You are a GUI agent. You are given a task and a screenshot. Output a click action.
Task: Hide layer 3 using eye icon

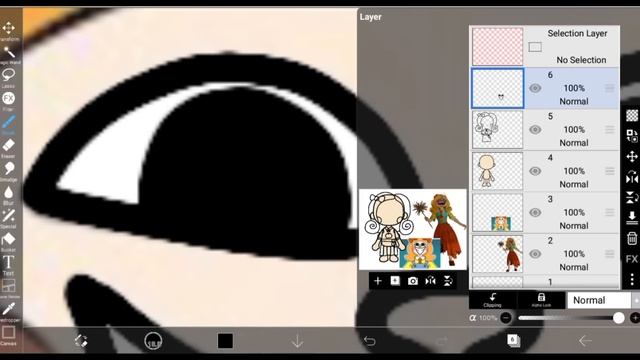click(535, 213)
